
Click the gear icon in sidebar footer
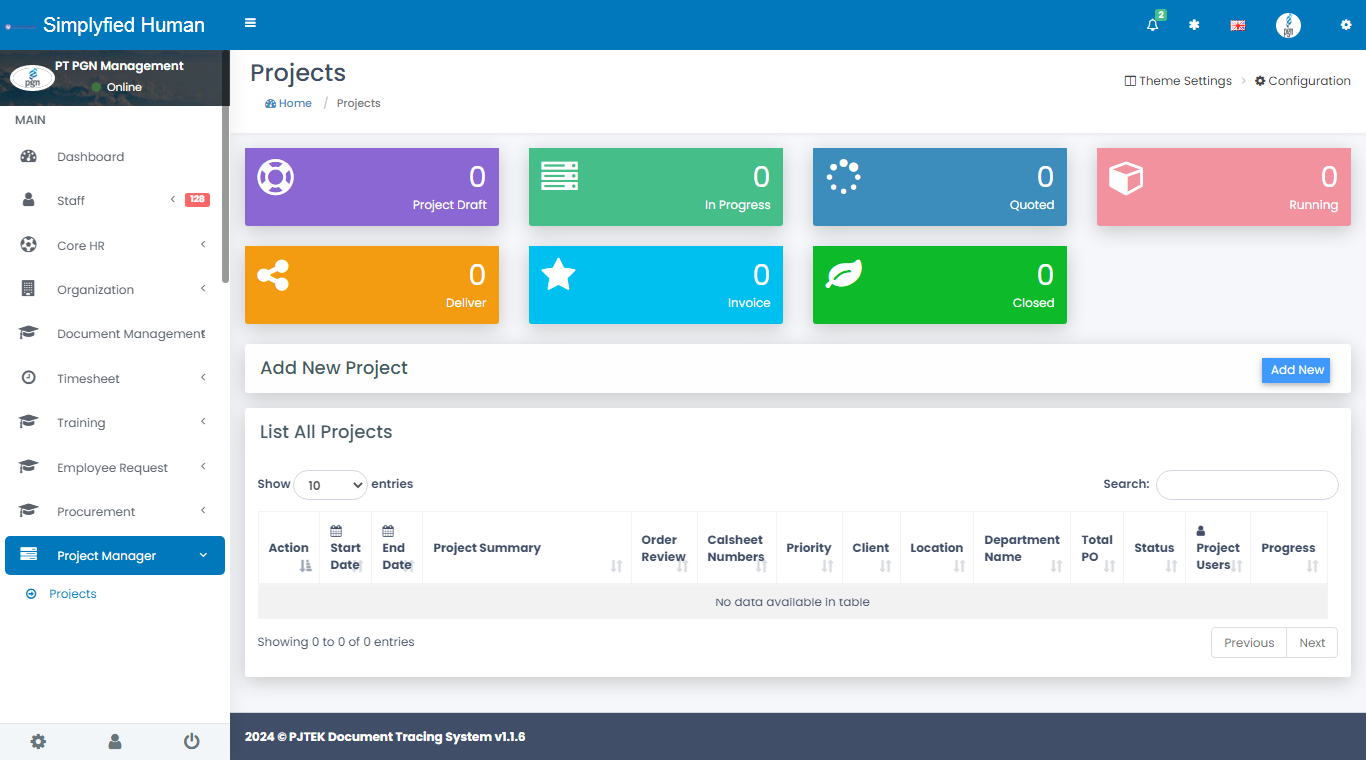(x=38, y=741)
